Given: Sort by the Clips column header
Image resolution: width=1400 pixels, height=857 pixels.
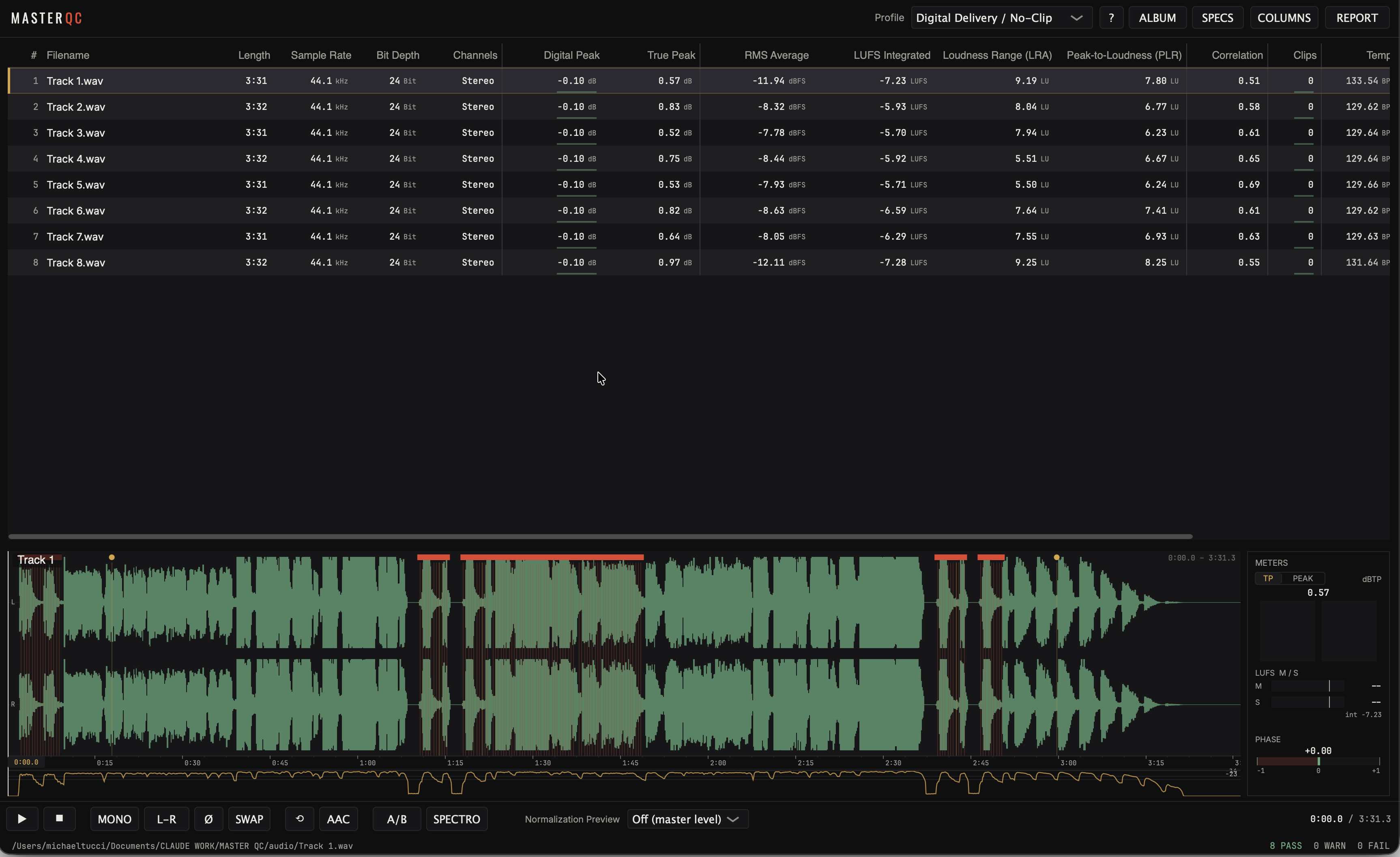Looking at the screenshot, I should 1305,55.
